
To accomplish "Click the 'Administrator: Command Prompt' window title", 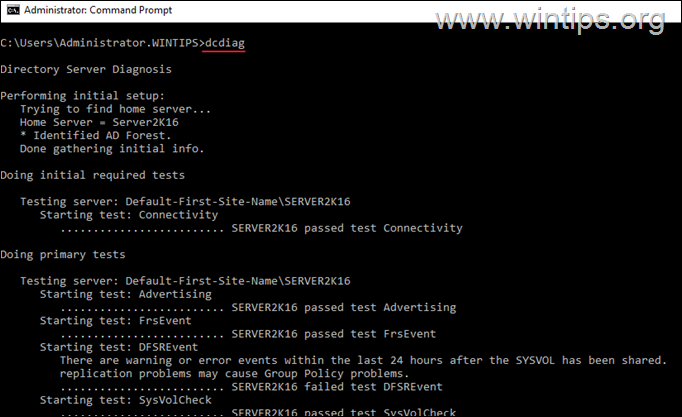I will click(x=98, y=11).
